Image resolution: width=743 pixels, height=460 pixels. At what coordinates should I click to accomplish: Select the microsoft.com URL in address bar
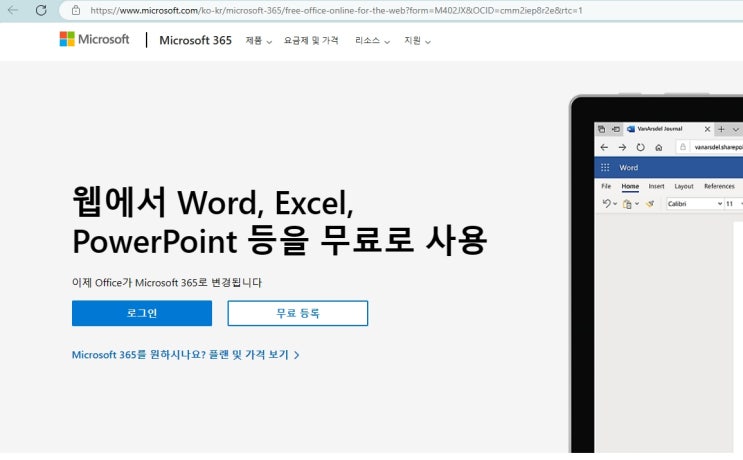[336, 10]
